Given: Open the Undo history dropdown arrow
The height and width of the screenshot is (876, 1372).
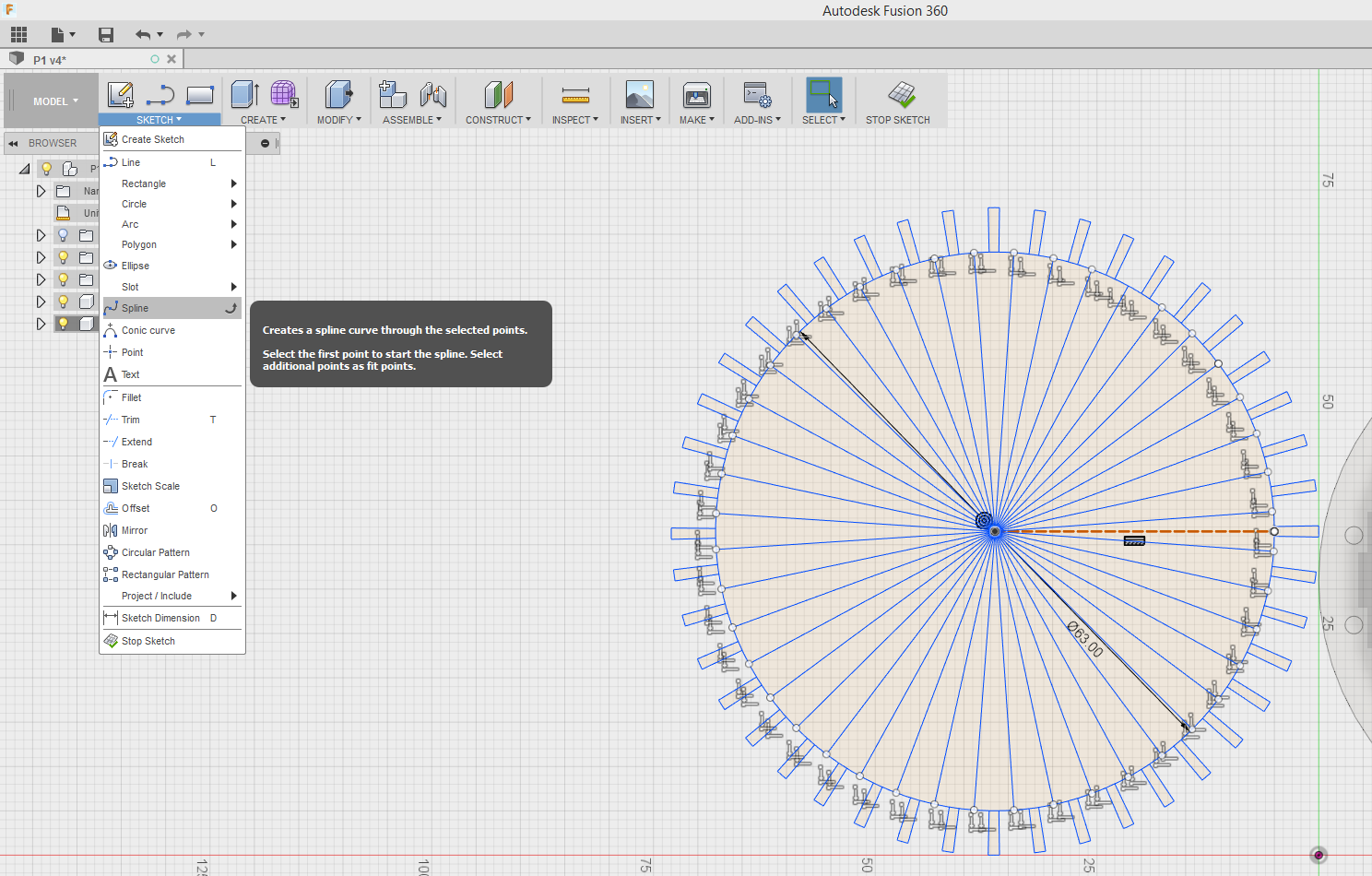Looking at the screenshot, I should point(160,35).
